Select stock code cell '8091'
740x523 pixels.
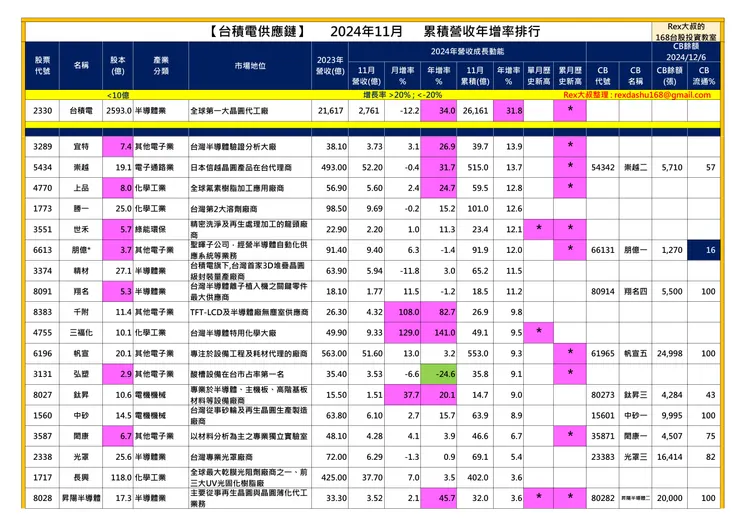(x=42, y=291)
